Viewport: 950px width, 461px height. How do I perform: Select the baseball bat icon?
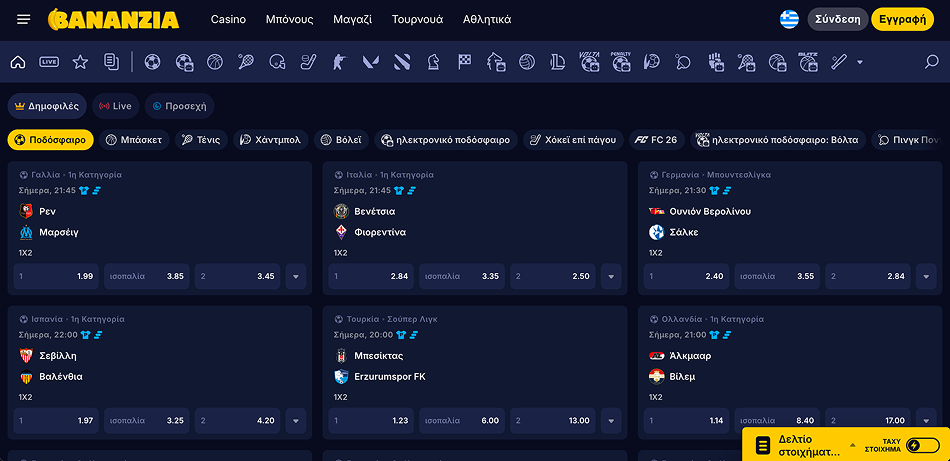(x=839, y=62)
